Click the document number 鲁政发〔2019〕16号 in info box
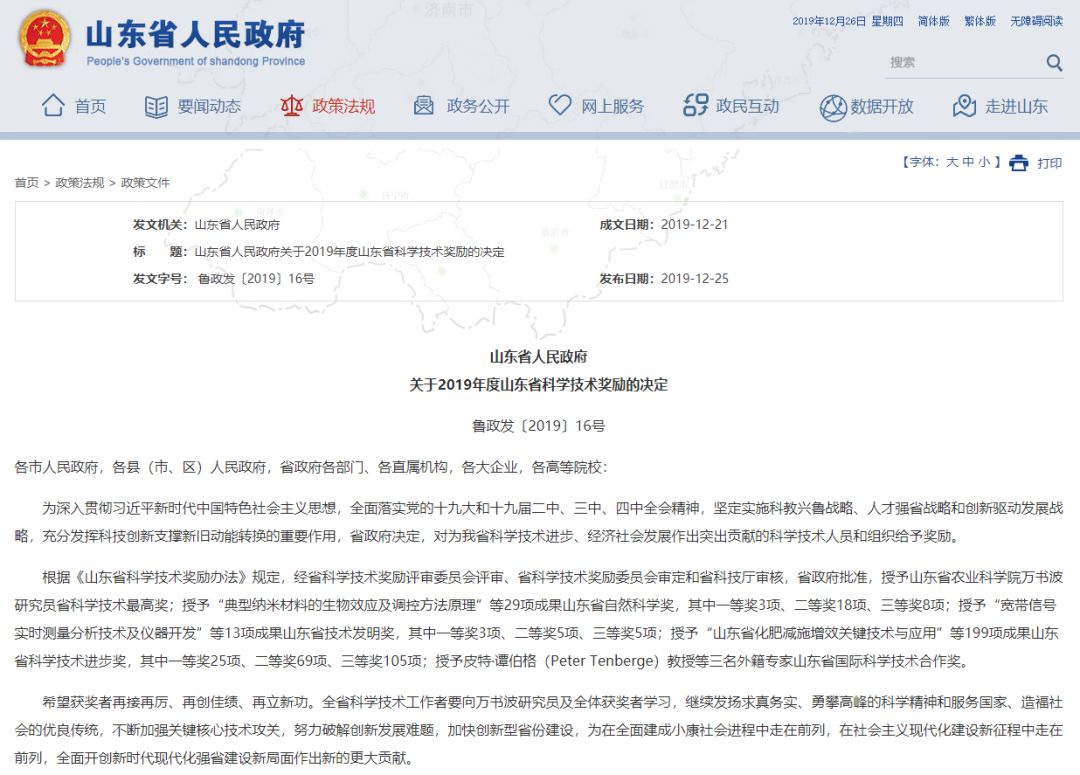Viewport: 1080px width, 775px height. pos(256,279)
